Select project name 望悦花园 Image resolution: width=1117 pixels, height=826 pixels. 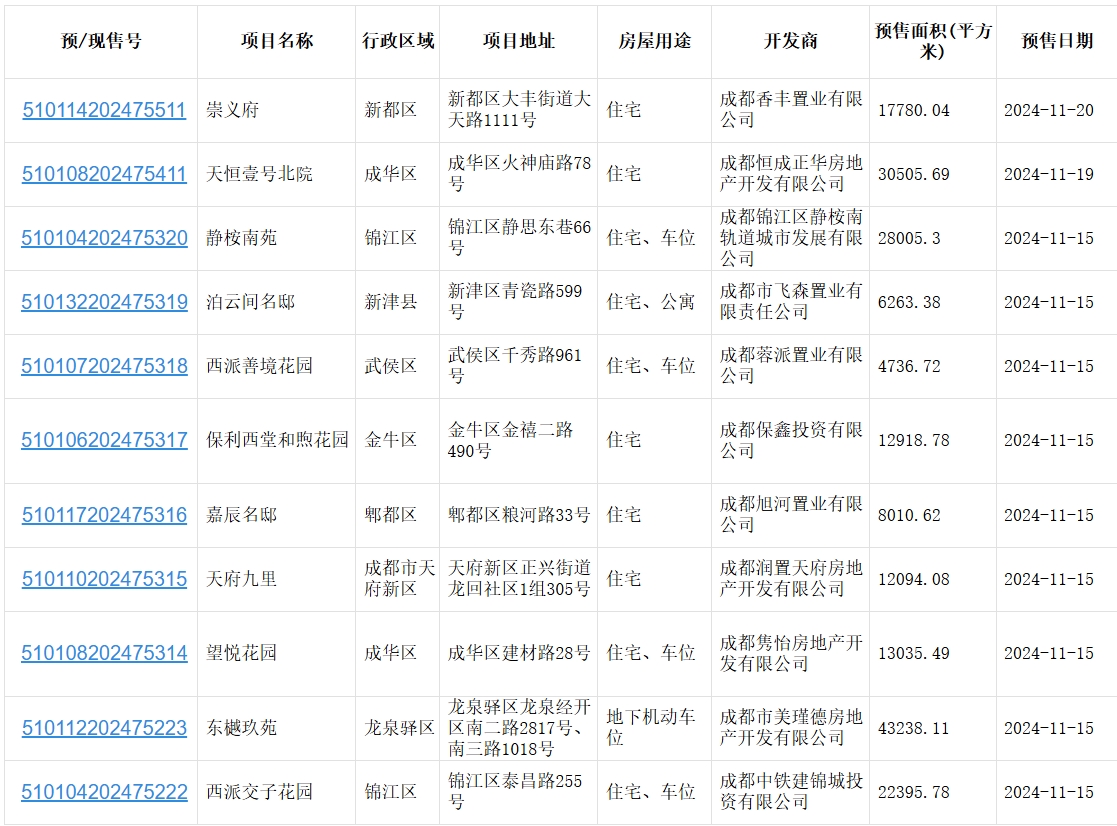coord(241,654)
